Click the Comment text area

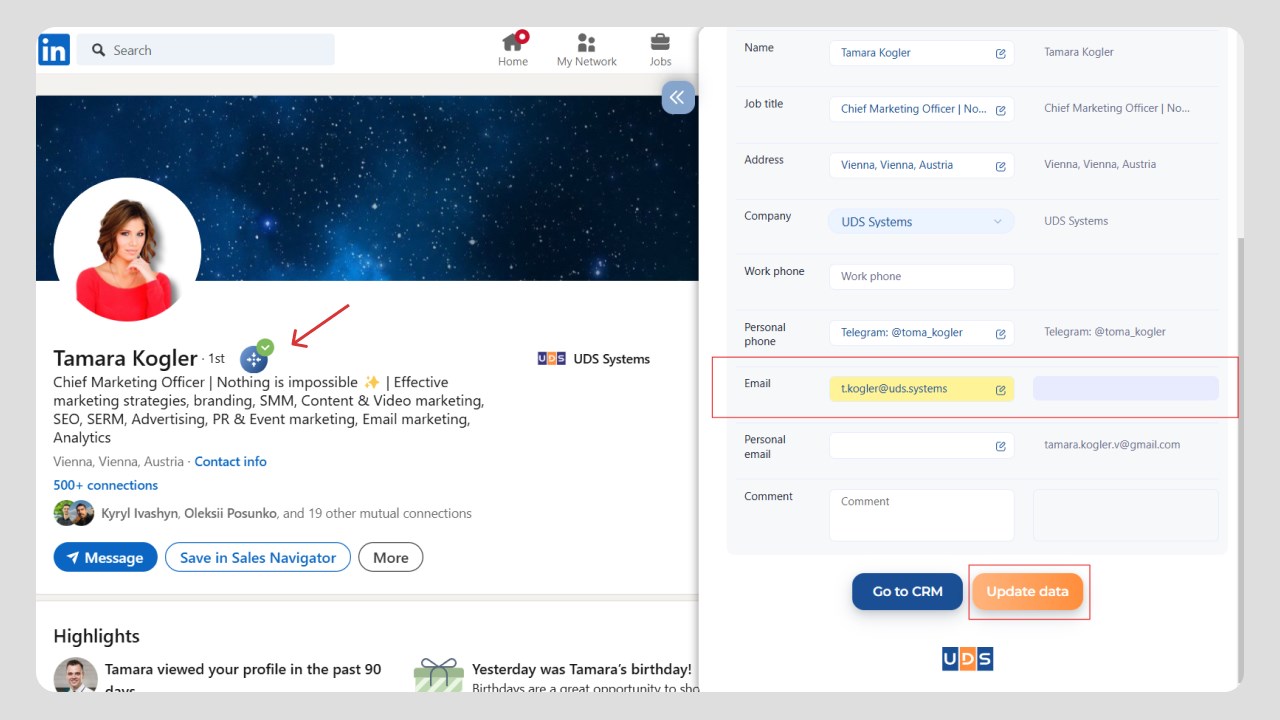point(921,515)
